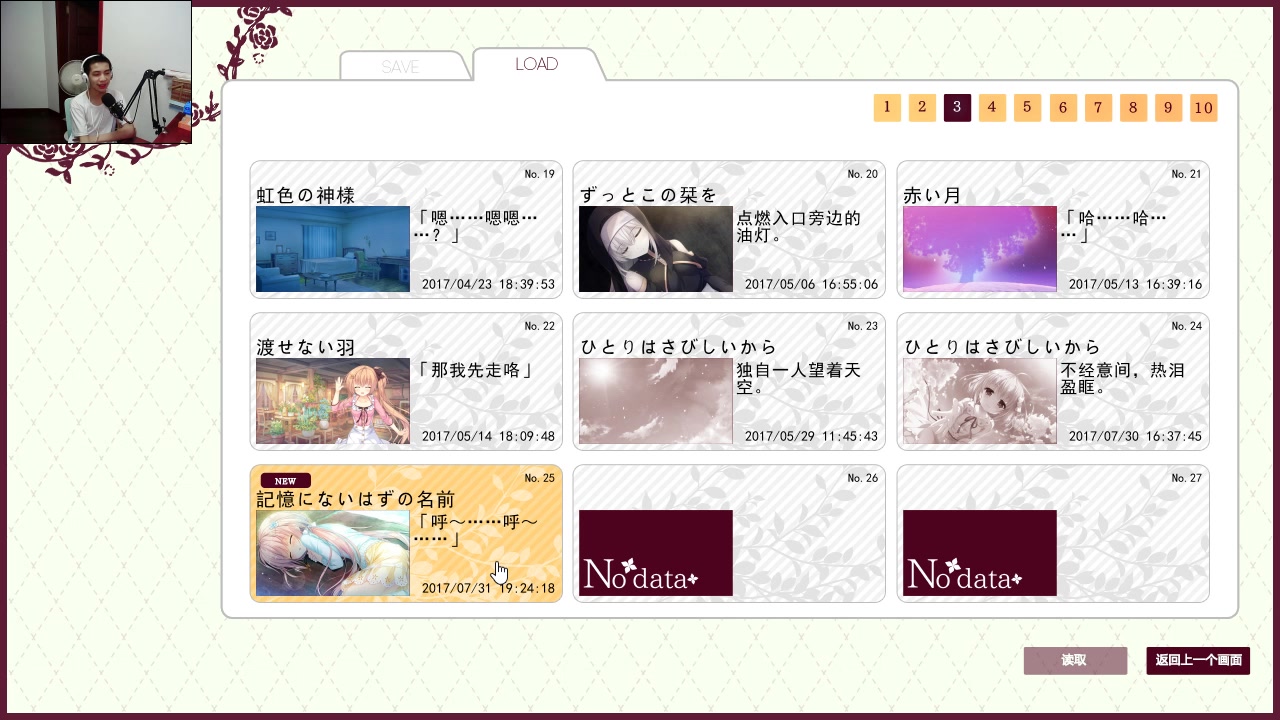The image size is (1280, 720).
Task: Go to save page 8
Action: point(1133,108)
